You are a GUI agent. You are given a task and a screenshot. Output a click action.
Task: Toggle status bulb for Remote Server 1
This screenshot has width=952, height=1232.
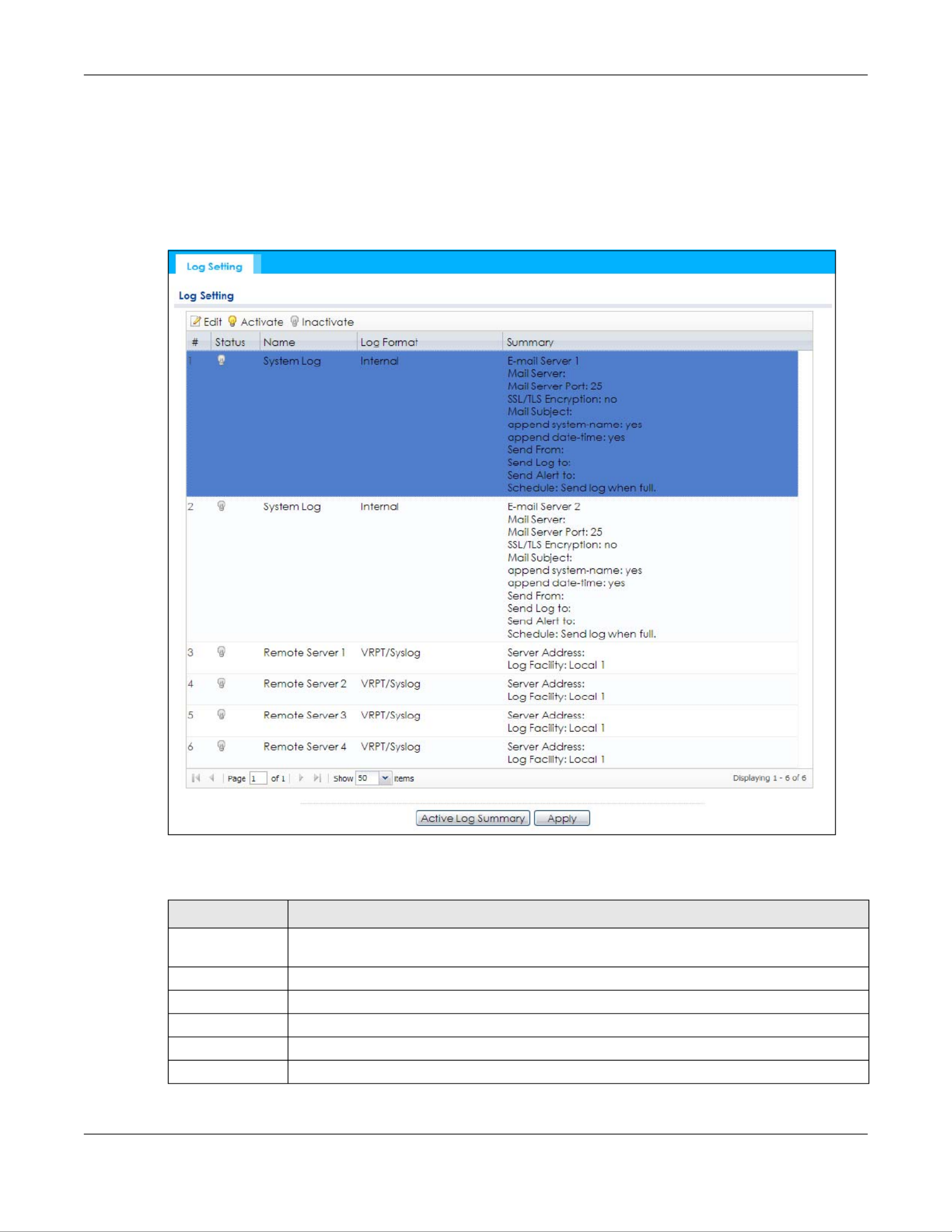[221, 651]
